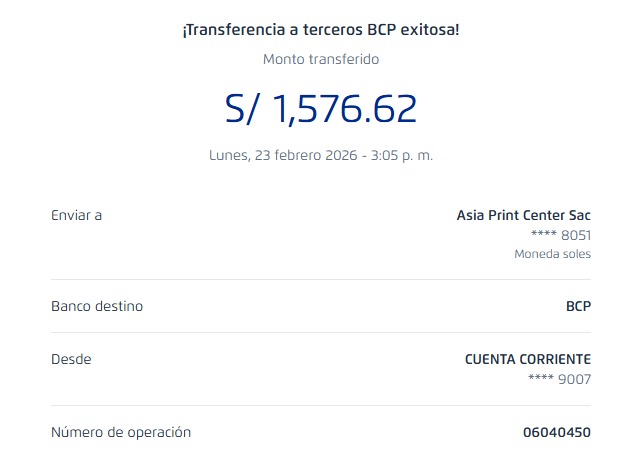This screenshot has height=453, width=621.
Task: Click the "Número de operación" label
Action: (121, 432)
